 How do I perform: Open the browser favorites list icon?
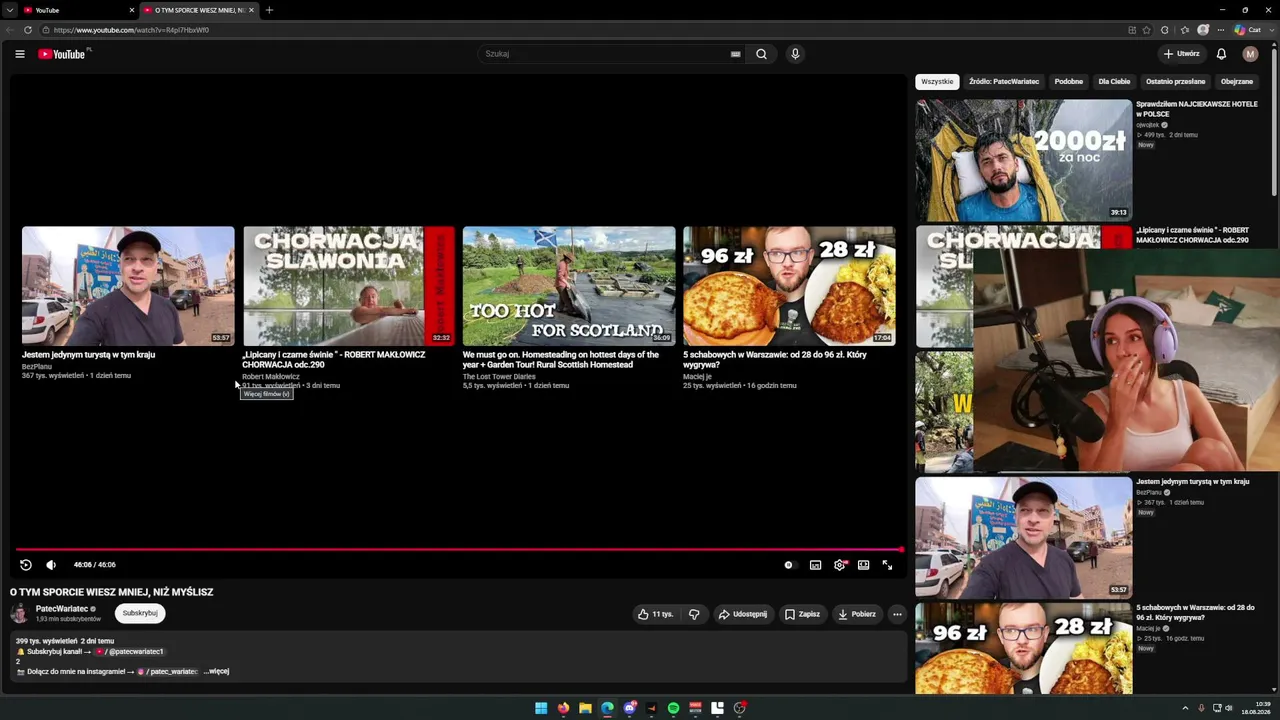point(1184,30)
